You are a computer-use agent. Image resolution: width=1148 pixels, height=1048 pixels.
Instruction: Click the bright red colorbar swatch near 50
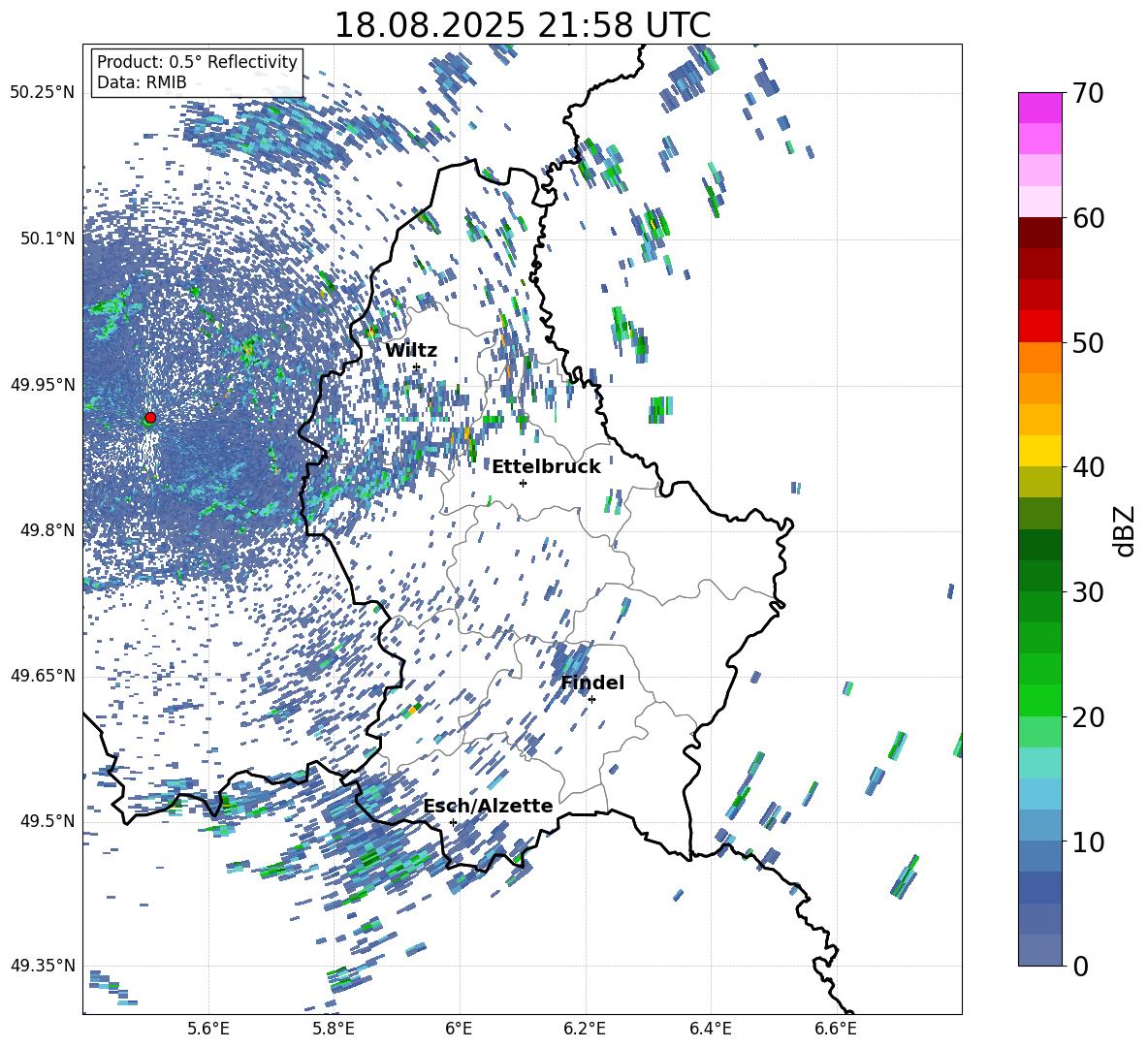[x=1039, y=327]
